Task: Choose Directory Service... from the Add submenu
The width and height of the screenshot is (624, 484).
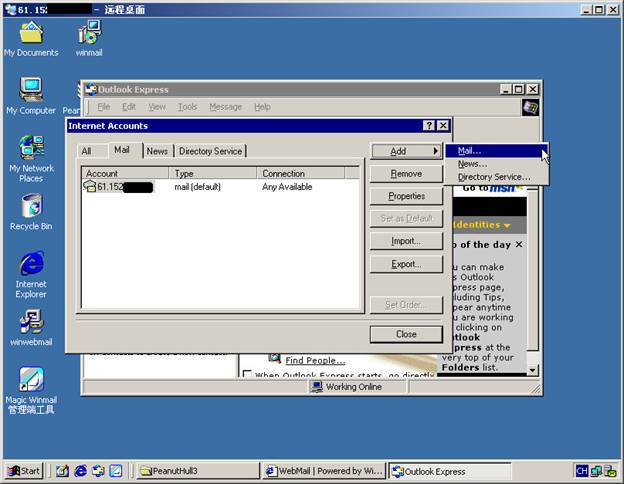Action: [494, 177]
